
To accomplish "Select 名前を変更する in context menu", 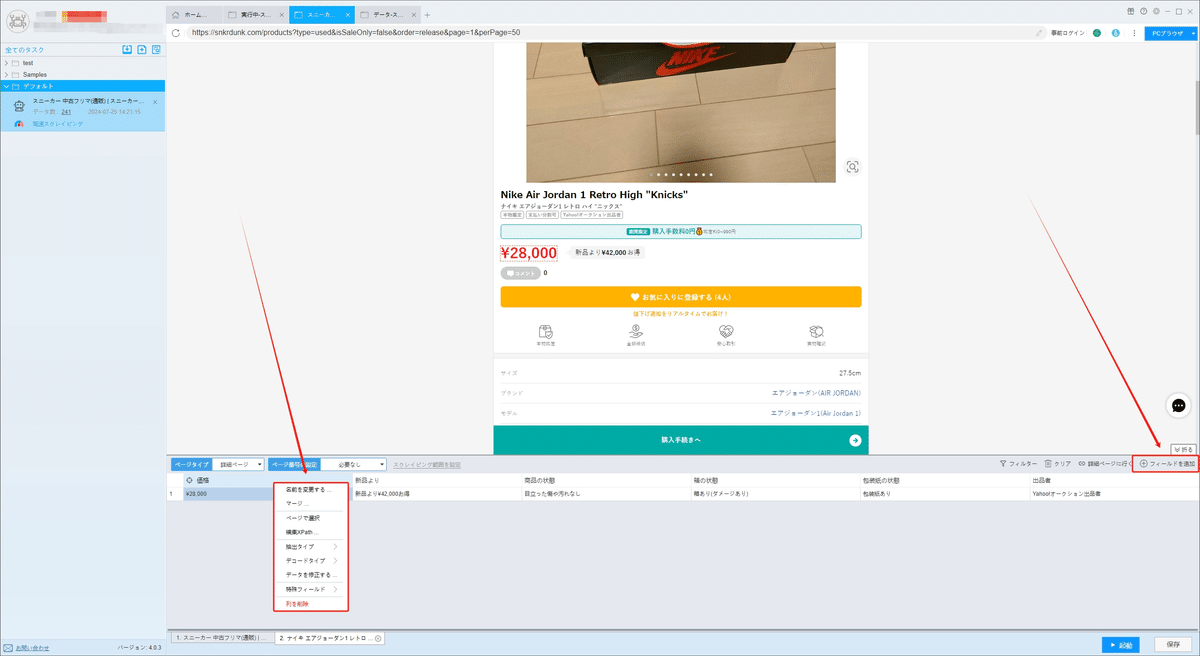I will [311, 490].
